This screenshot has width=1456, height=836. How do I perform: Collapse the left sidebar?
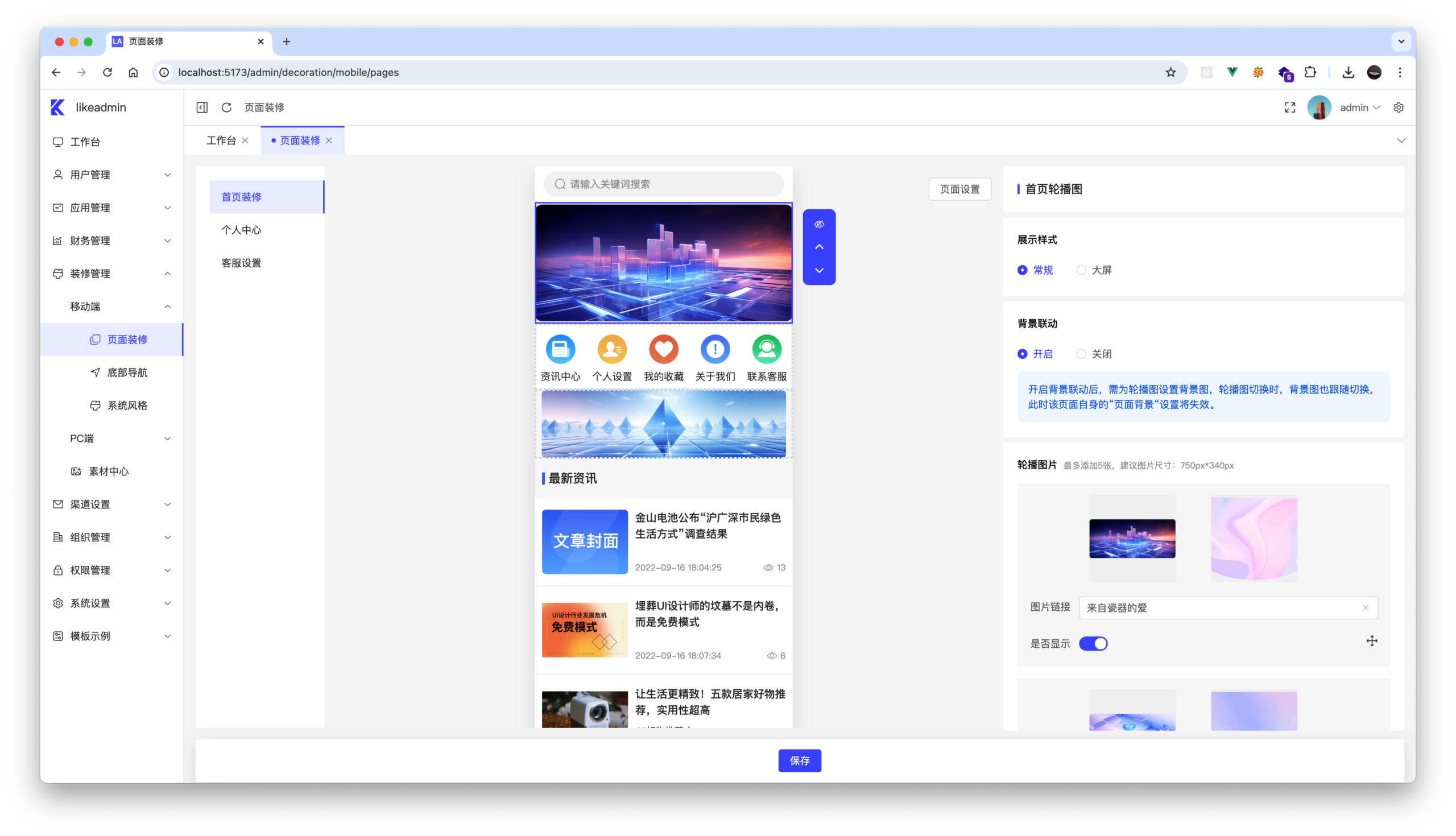(201, 107)
